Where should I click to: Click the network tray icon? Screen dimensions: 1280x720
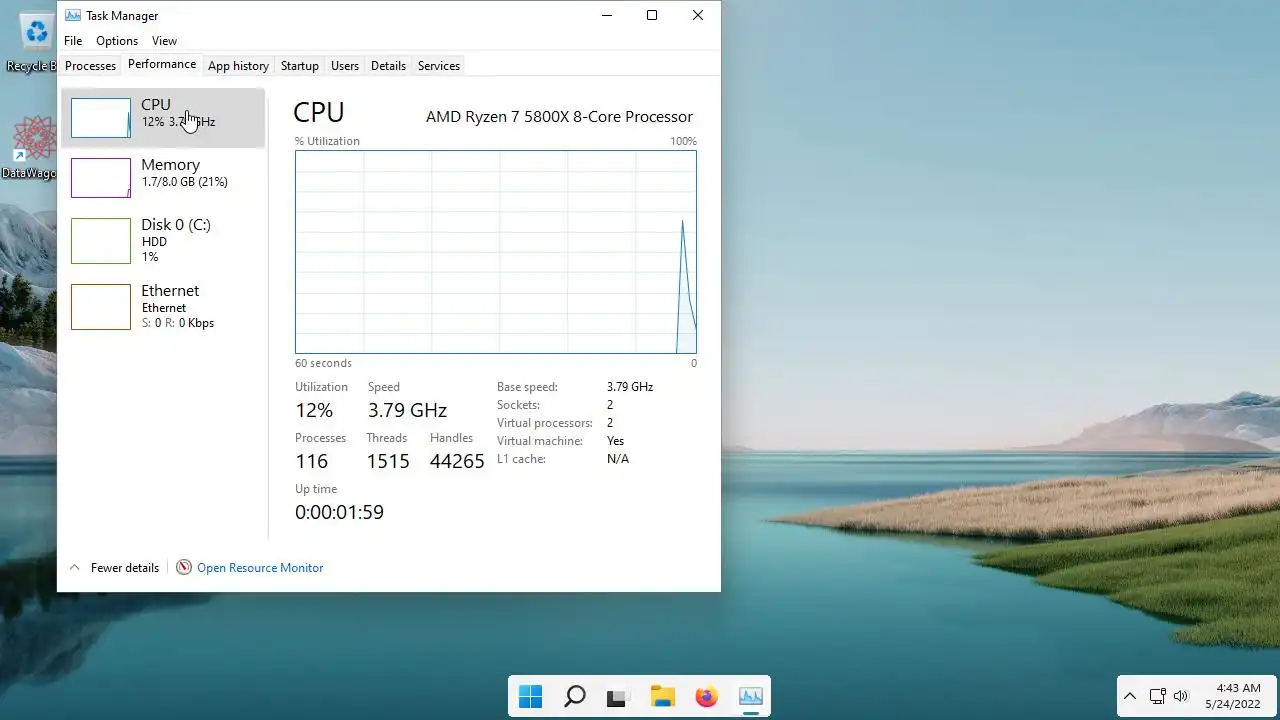[1157, 696]
